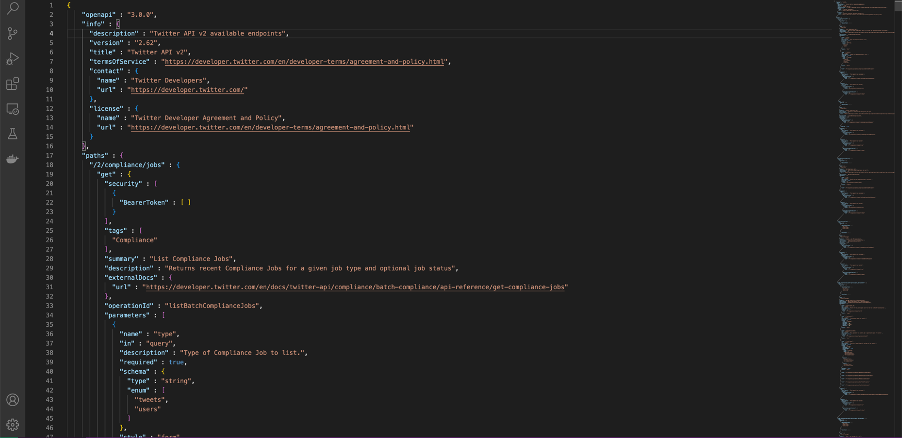The image size is (902, 438).
Task: Click "List Compliance Jobs" summary value
Action: tap(192, 259)
